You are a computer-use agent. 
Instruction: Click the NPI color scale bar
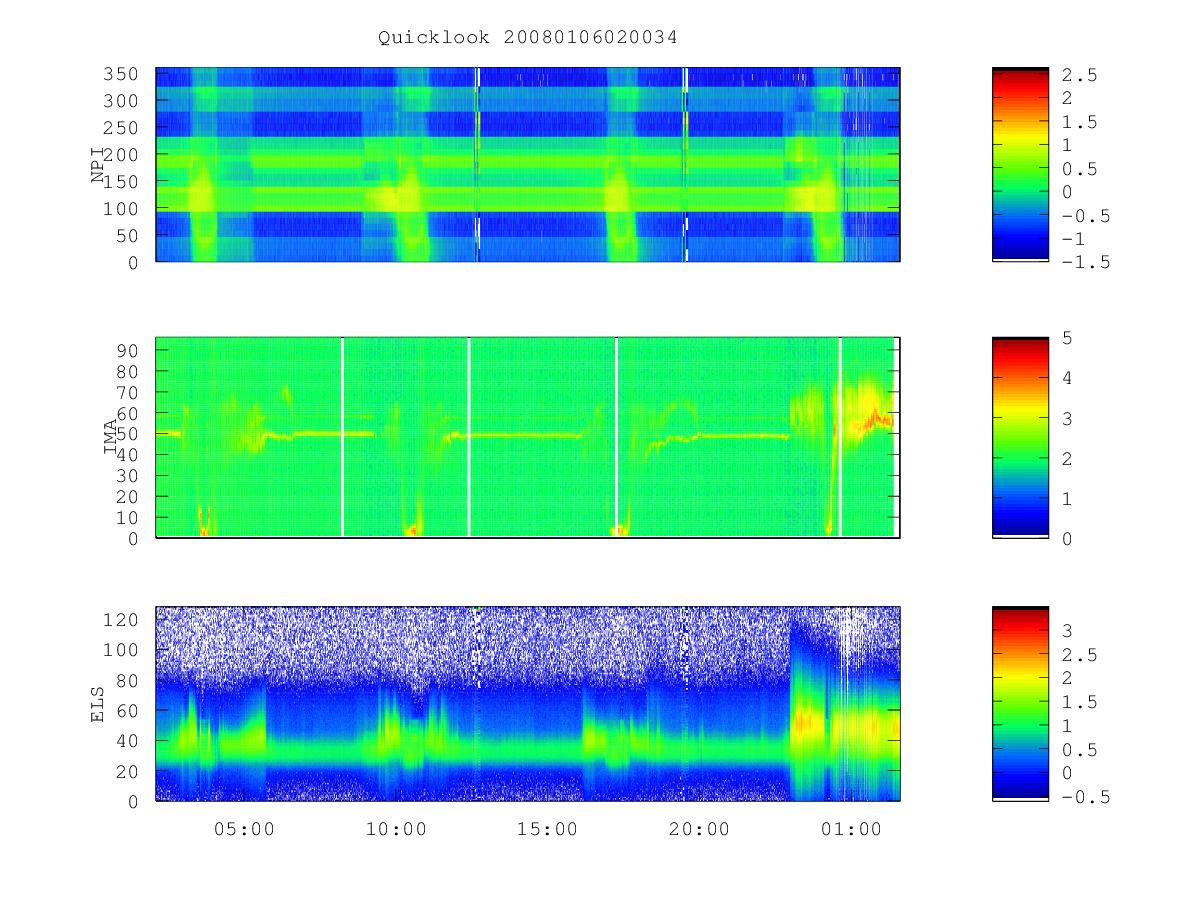[1020, 165]
